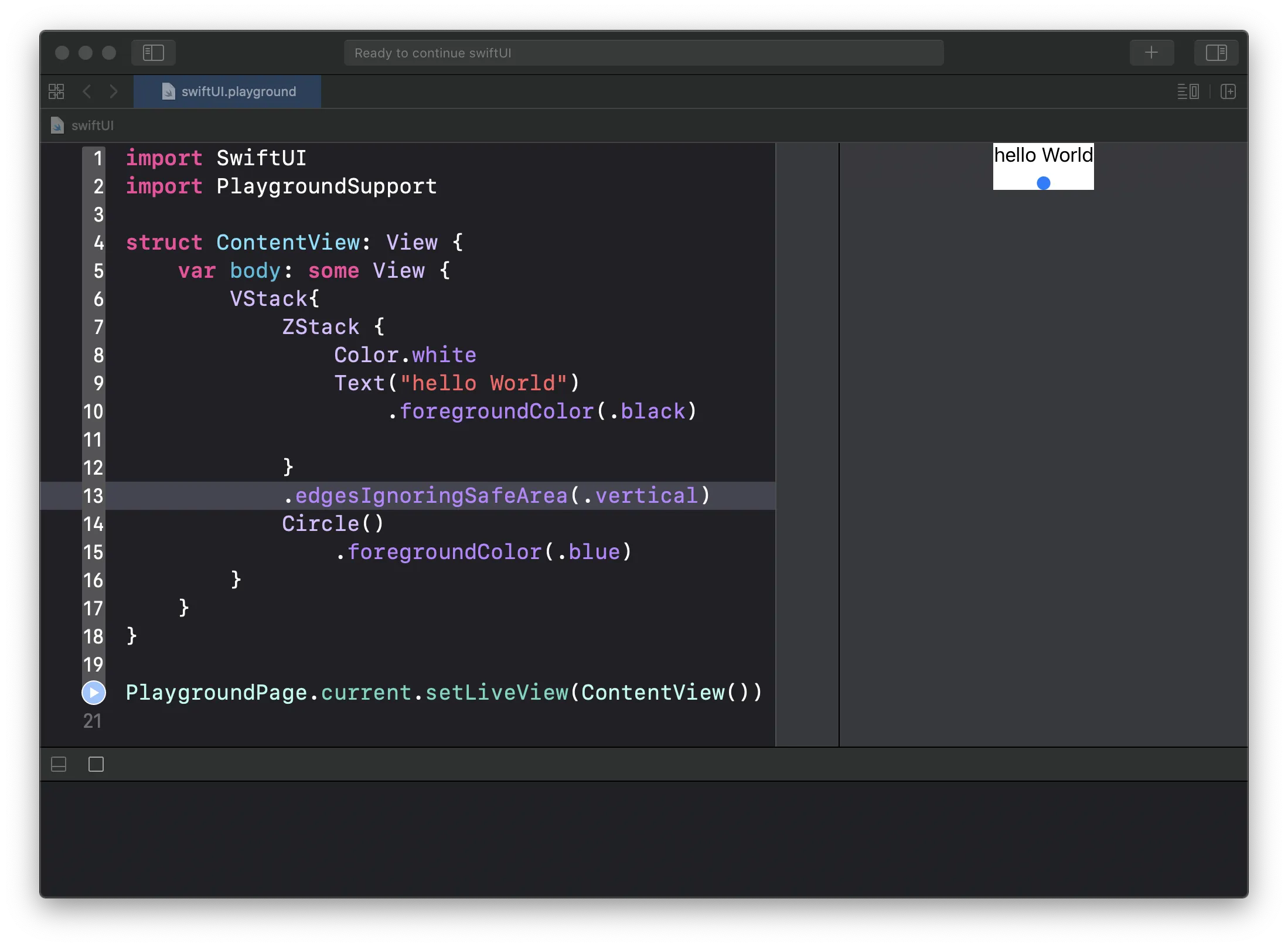Open editor options lines icon

pyautogui.click(x=1188, y=91)
